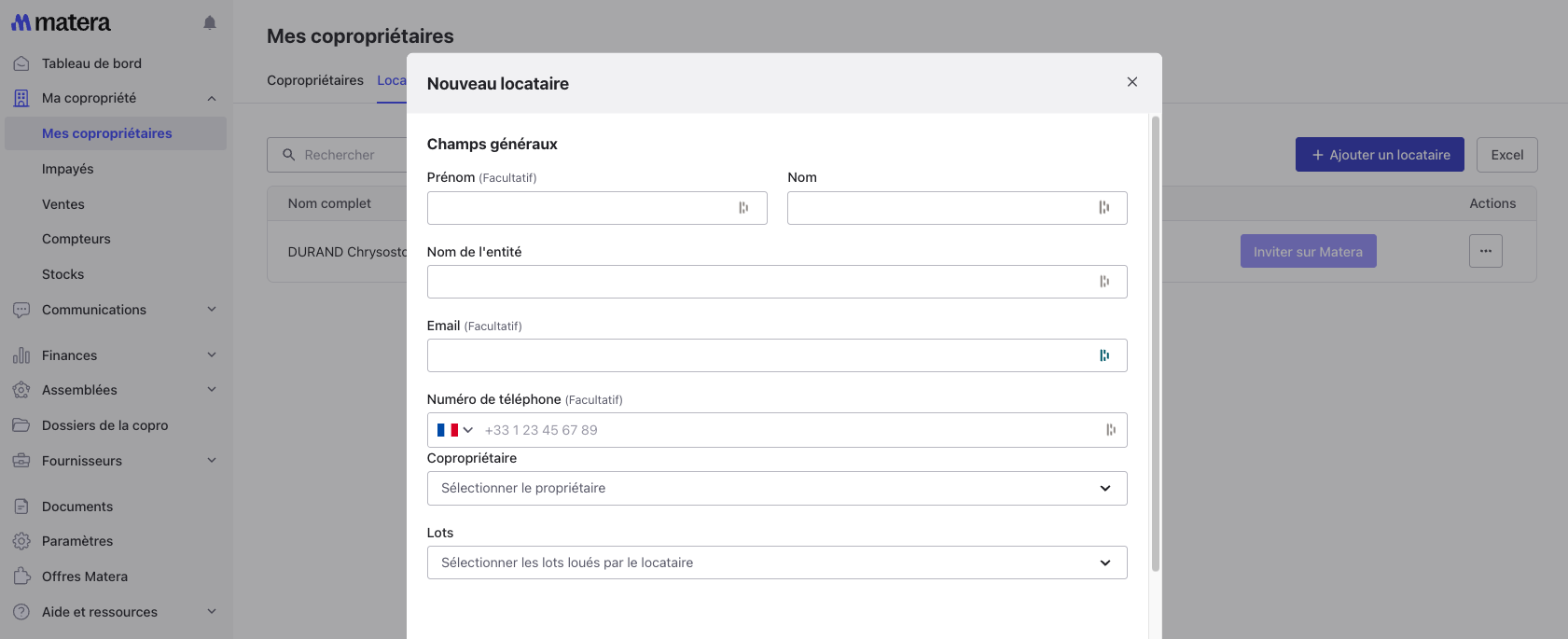The width and height of the screenshot is (1568, 639).
Task: Open the French flag country code dropdown
Action: (455, 430)
